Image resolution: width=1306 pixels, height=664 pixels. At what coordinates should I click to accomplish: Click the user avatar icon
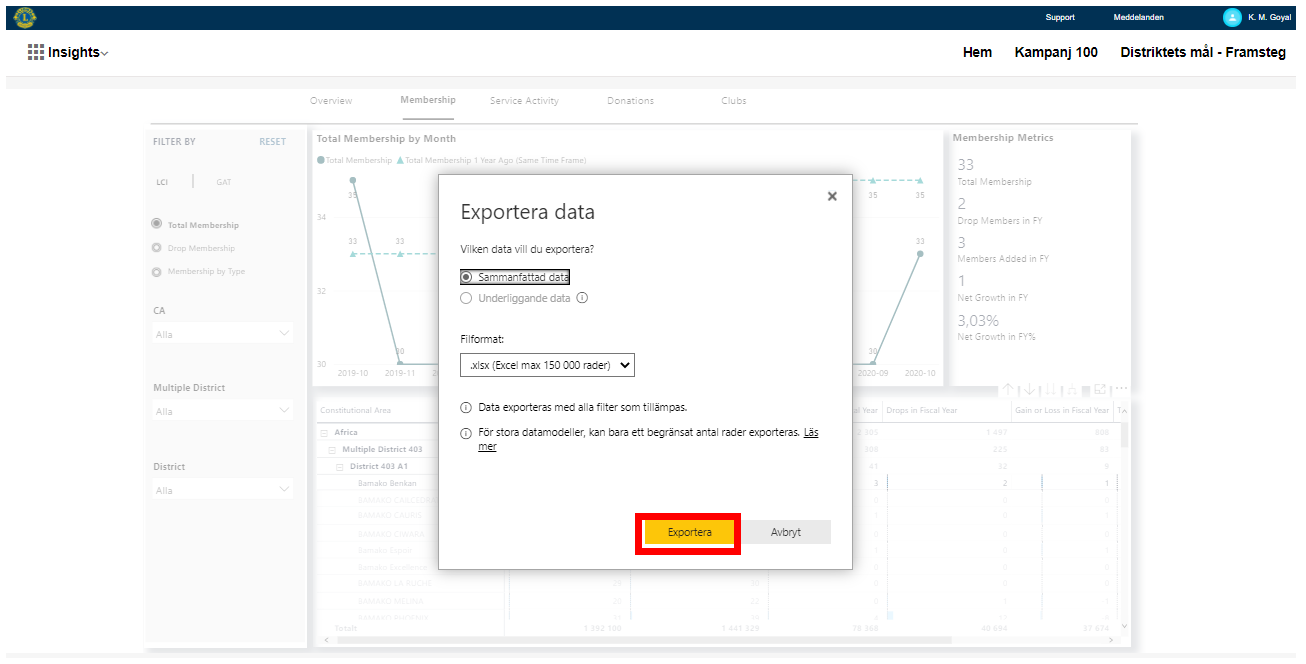point(1232,17)
